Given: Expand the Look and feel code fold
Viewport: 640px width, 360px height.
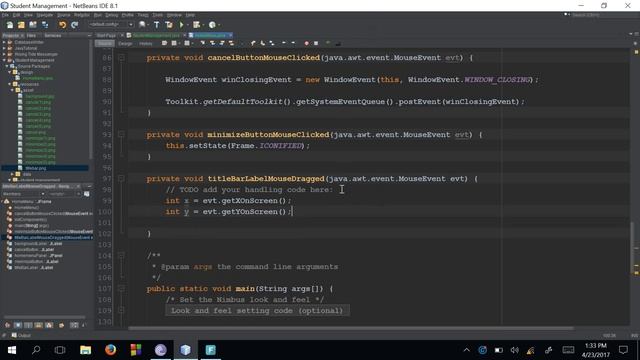Looking at the screenshot, I should pyautogui.click(x=121, y=311).
